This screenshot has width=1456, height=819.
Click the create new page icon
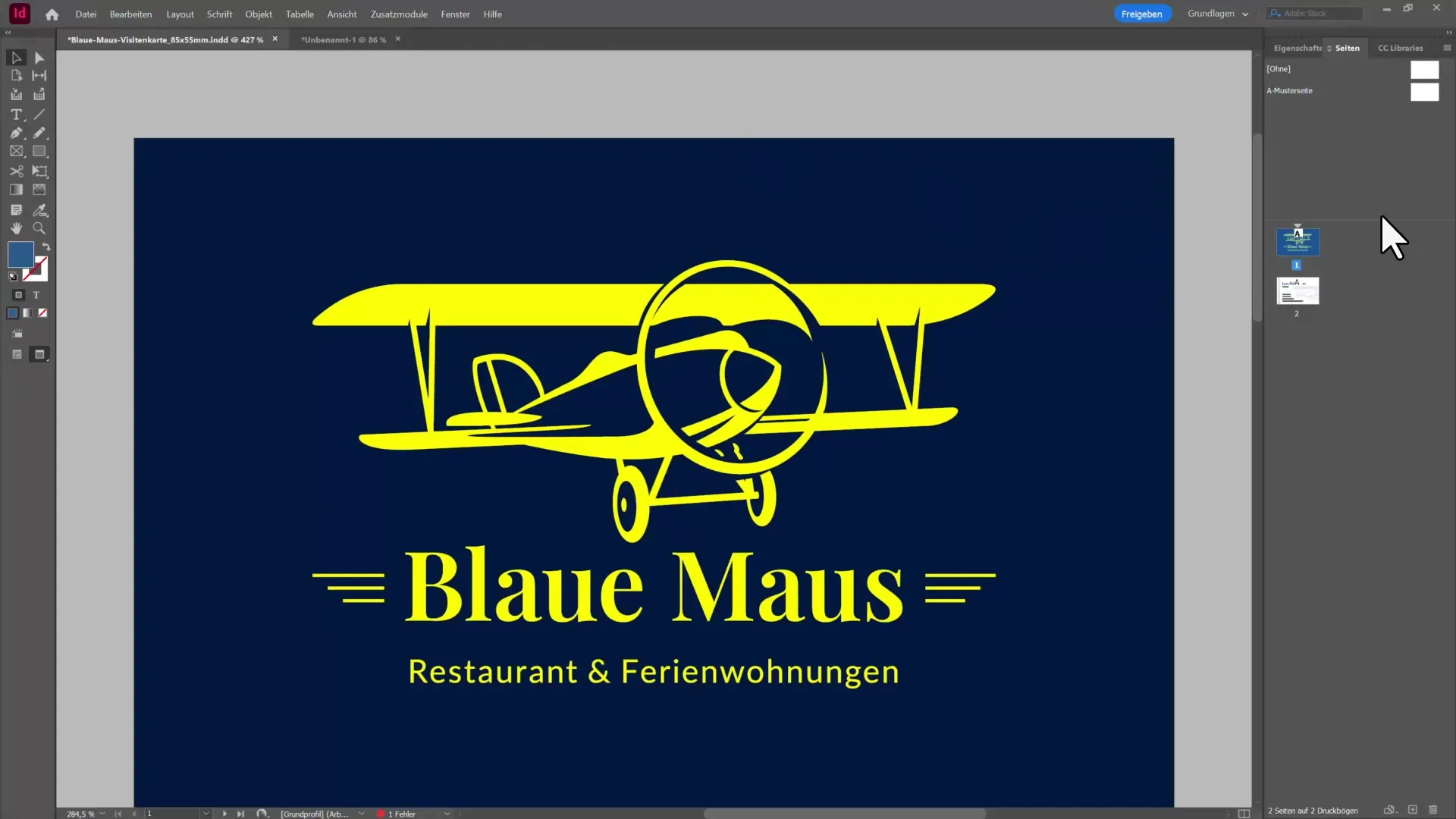click(1412, 810)
